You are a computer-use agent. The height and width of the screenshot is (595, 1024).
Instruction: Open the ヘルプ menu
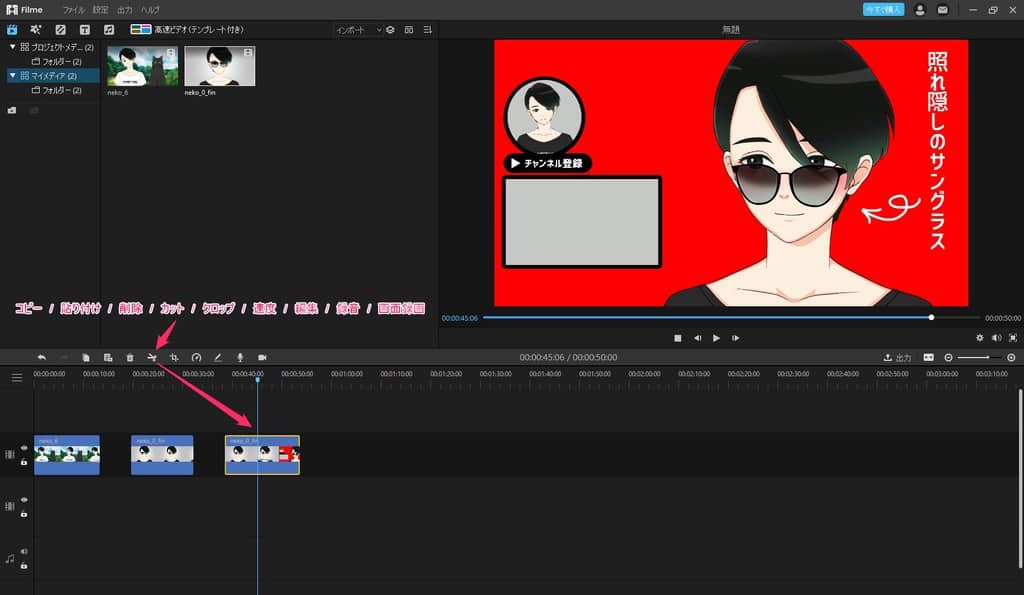pyautogui.click(x=150, y=10)
